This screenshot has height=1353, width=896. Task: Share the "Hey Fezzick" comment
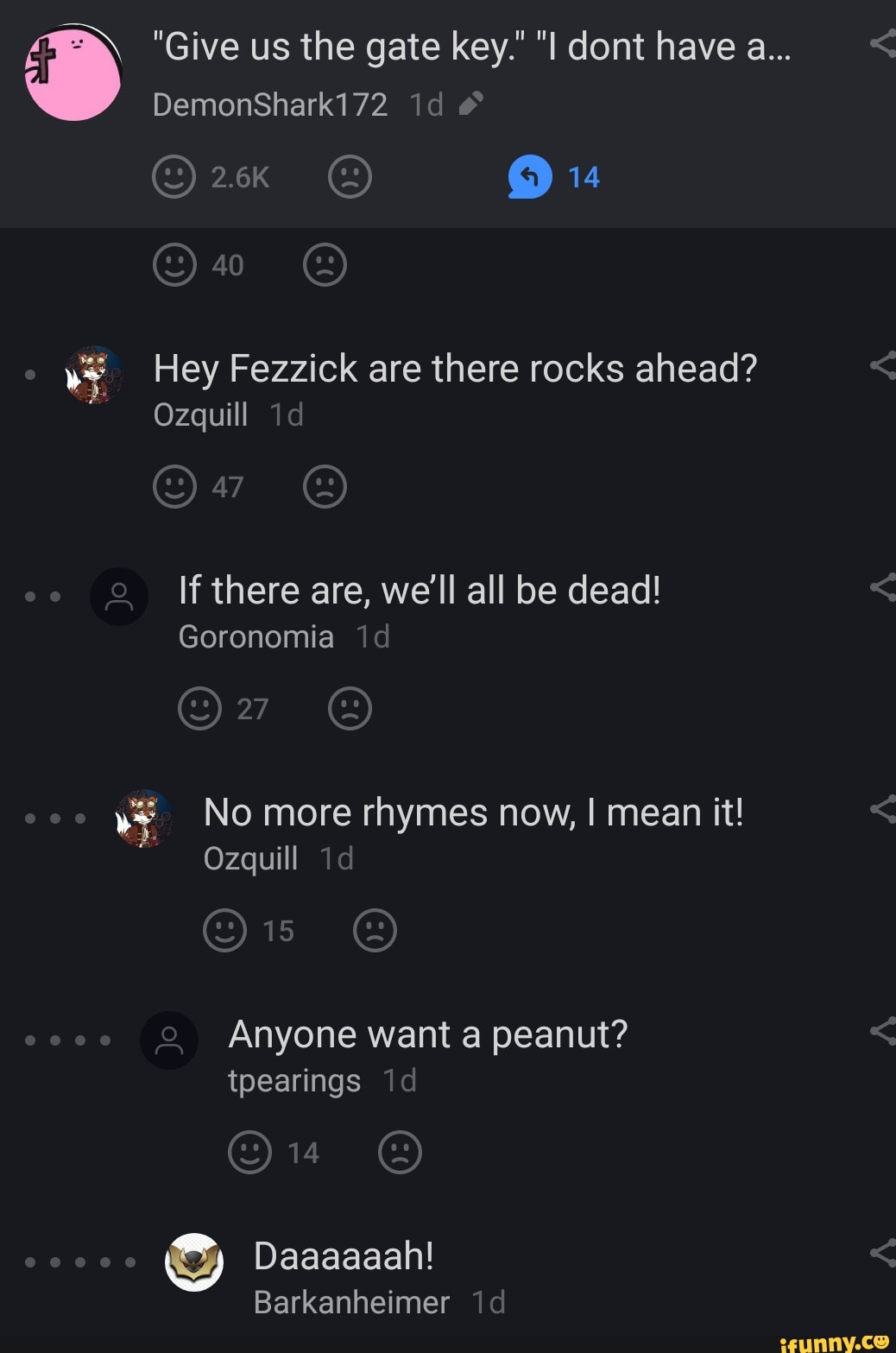(x=882, y=366)
